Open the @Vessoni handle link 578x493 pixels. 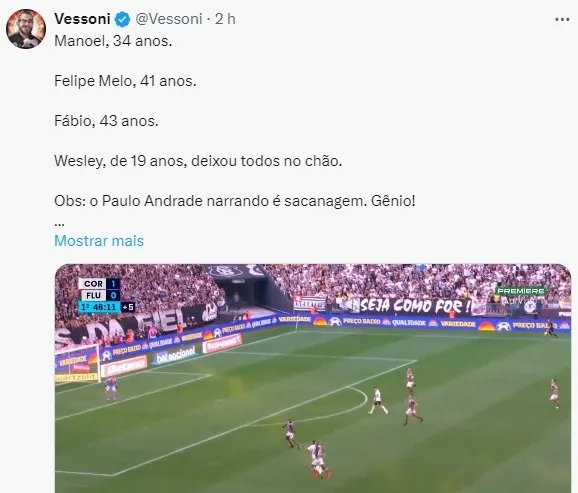coord(169,19)
